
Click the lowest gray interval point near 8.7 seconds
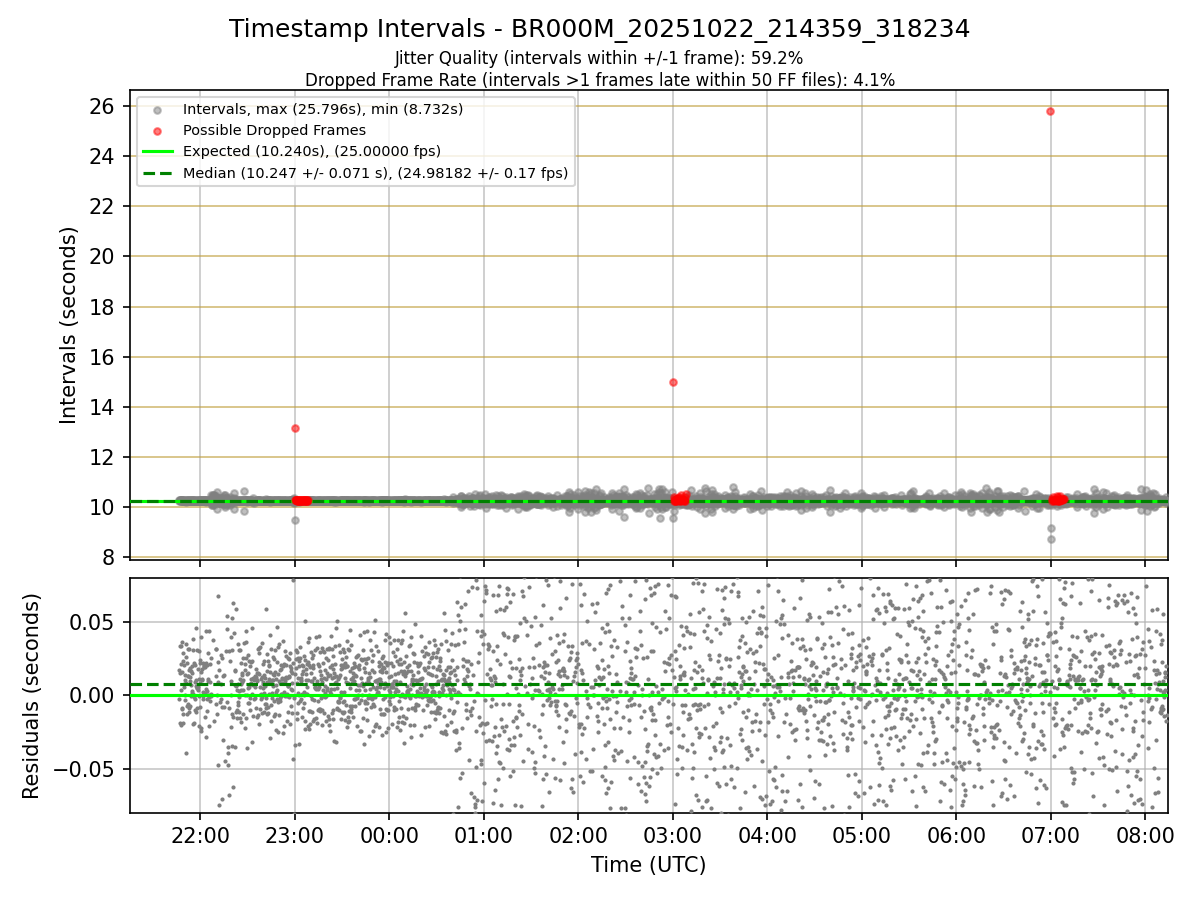point(1051,539)
